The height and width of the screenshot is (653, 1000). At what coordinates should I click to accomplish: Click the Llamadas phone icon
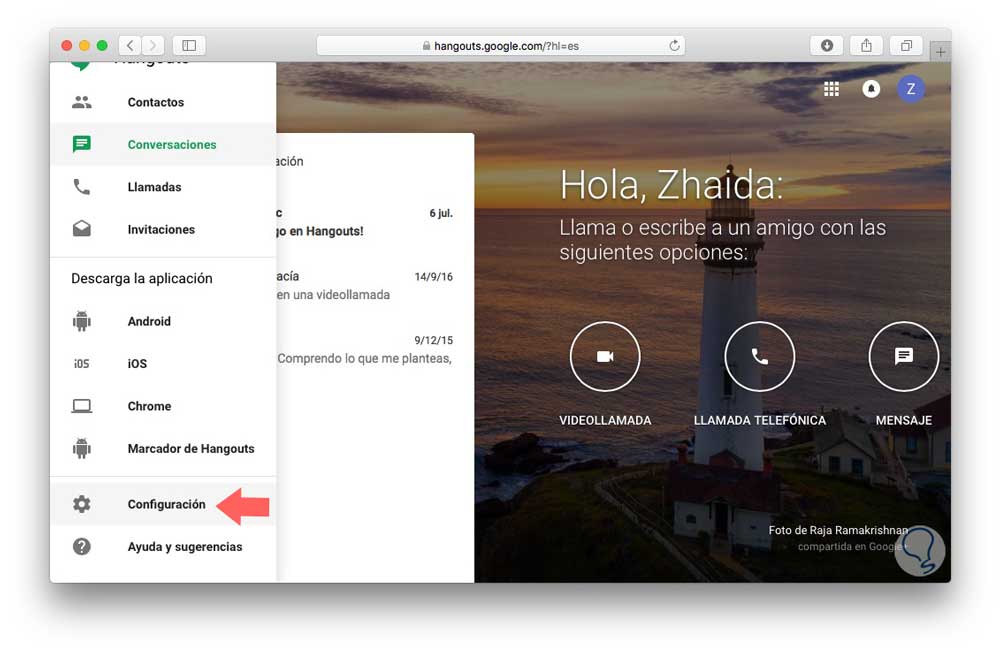pyautogui.click(x=82, y=187)
